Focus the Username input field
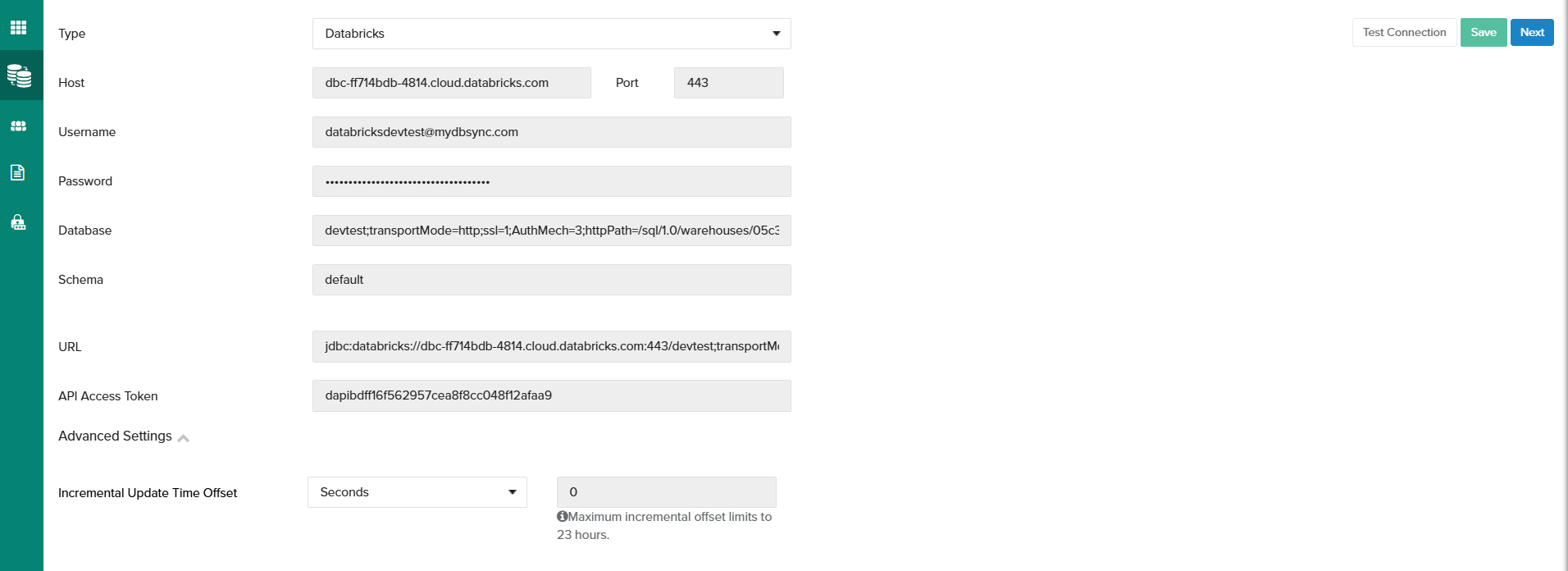 pyautogui.click(x=551, y=132)
